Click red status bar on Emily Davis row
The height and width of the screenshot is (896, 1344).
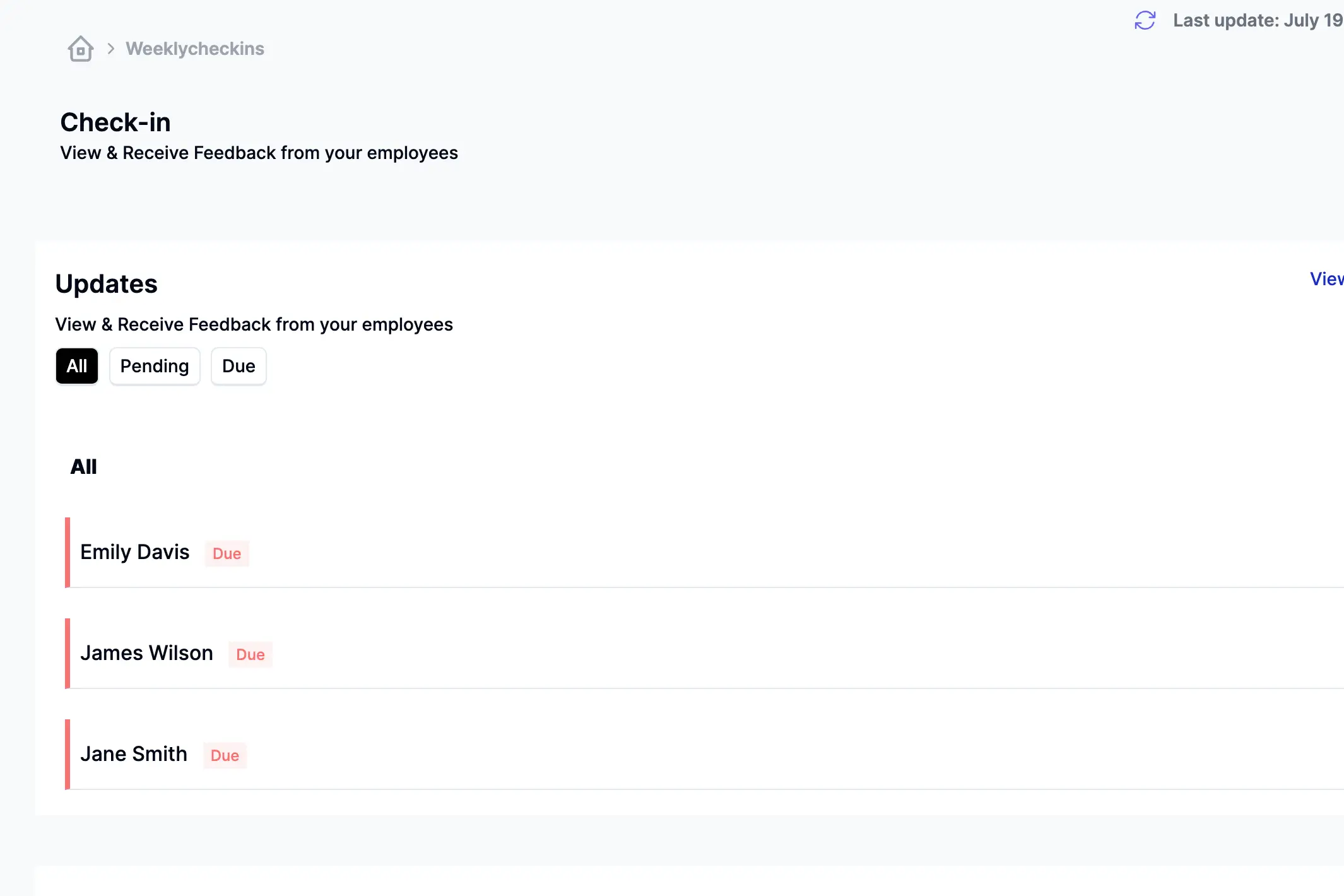point(68,552)
